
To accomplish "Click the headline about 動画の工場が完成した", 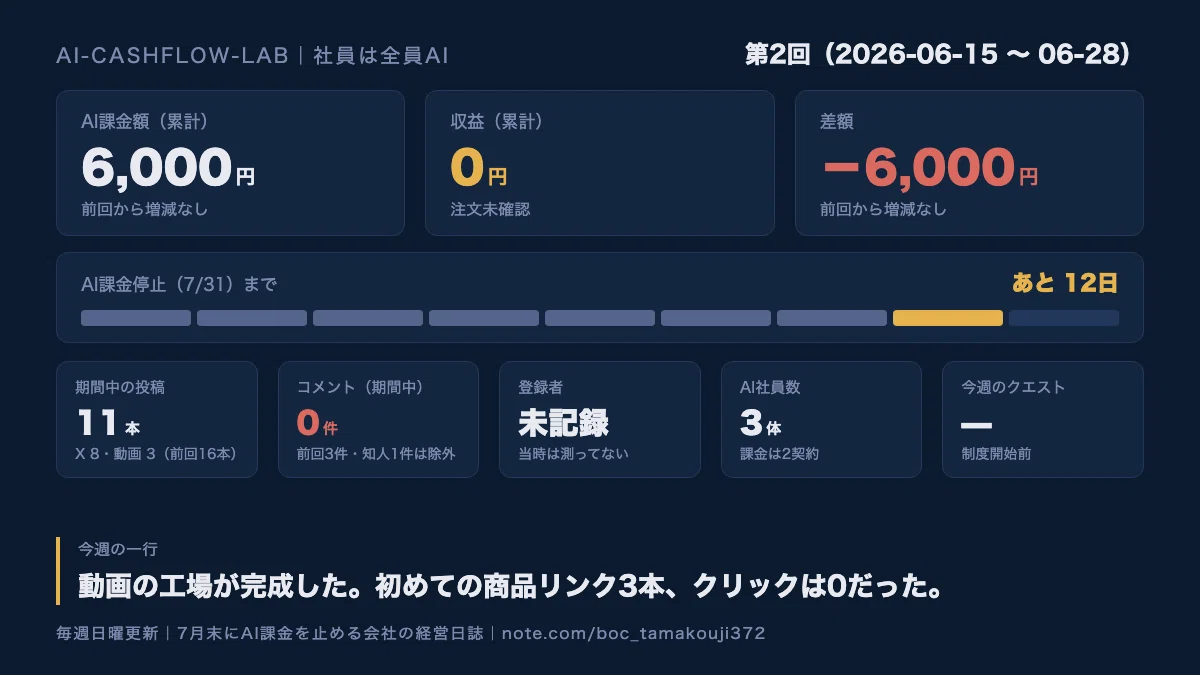I will (x=512, y=586).
